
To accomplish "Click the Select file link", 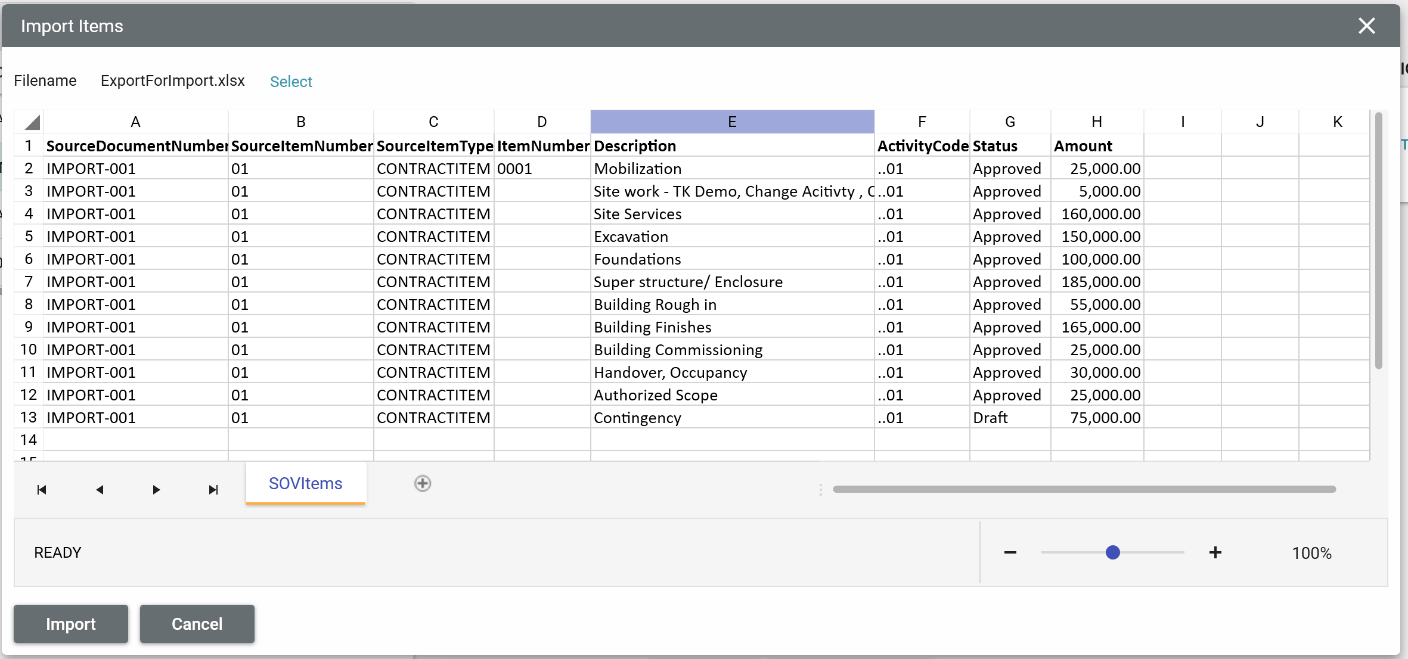I will (x=291, y=82).
